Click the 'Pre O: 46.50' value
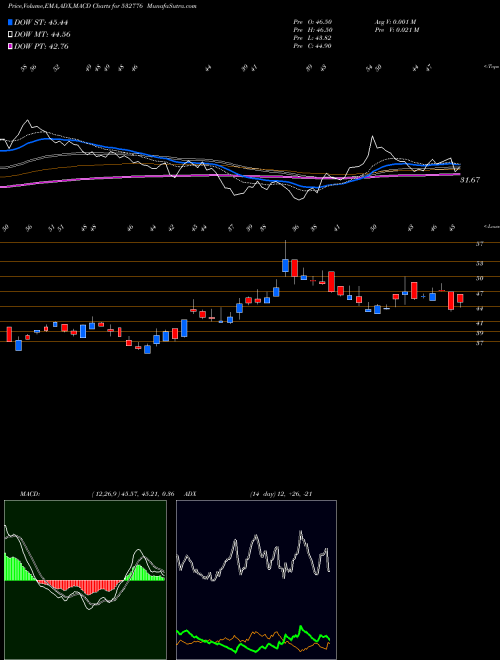This screenshot has height=660, width=500. (x=312, y=22)
